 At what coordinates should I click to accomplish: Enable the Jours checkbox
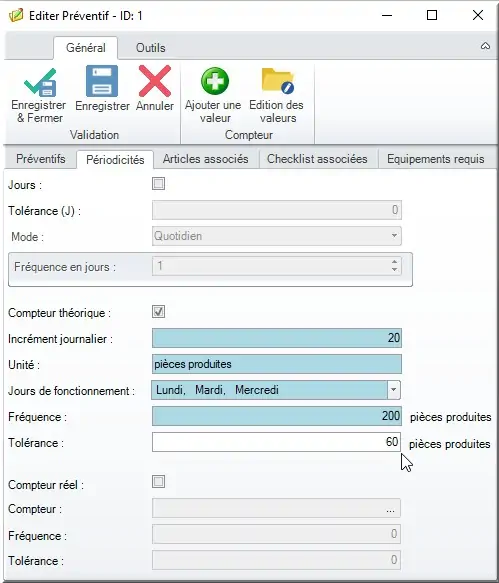(158, 183)
